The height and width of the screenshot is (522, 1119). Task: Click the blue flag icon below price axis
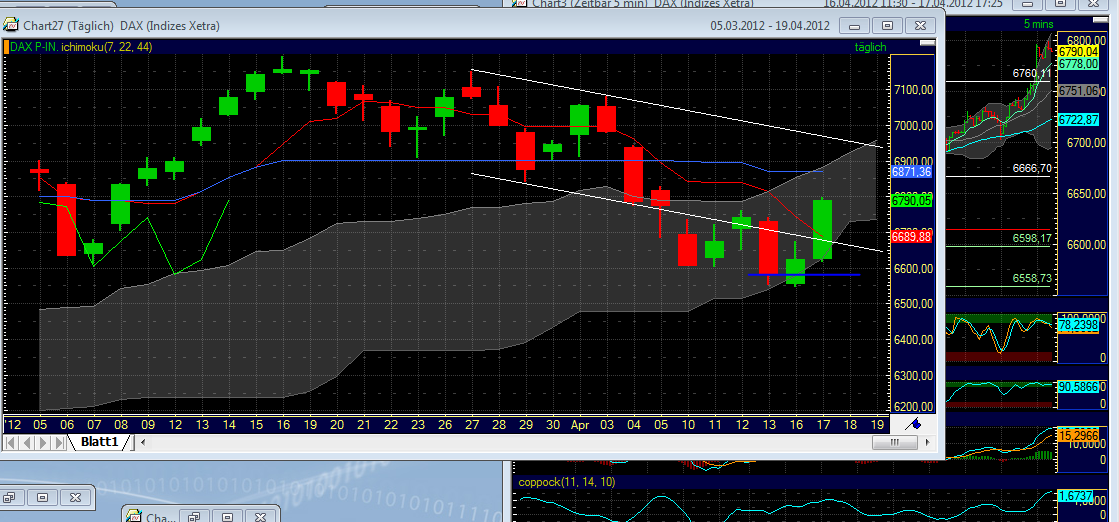913,423
